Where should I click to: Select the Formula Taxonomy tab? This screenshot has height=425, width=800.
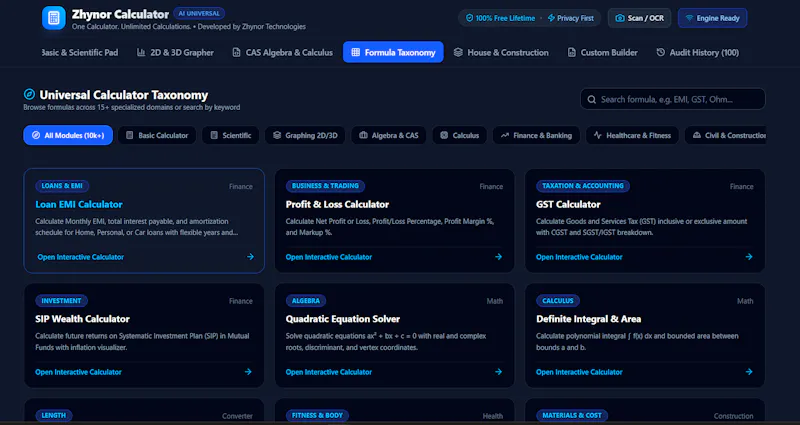click(393, 52)
